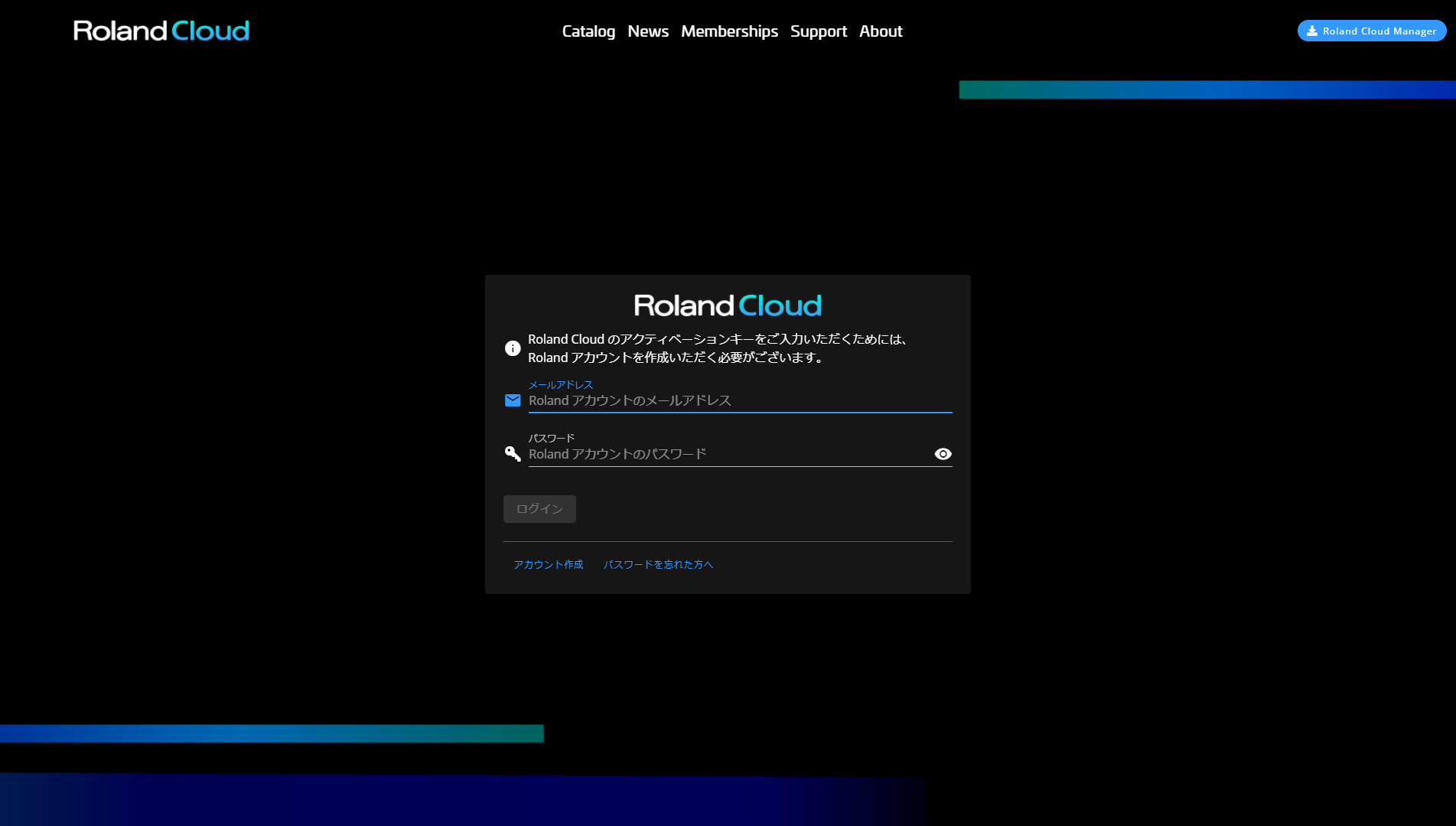1456x826 pixels.
Task: Download Roland Cloud Manager
Action: pyautogui.click(x=1372, y=31)
